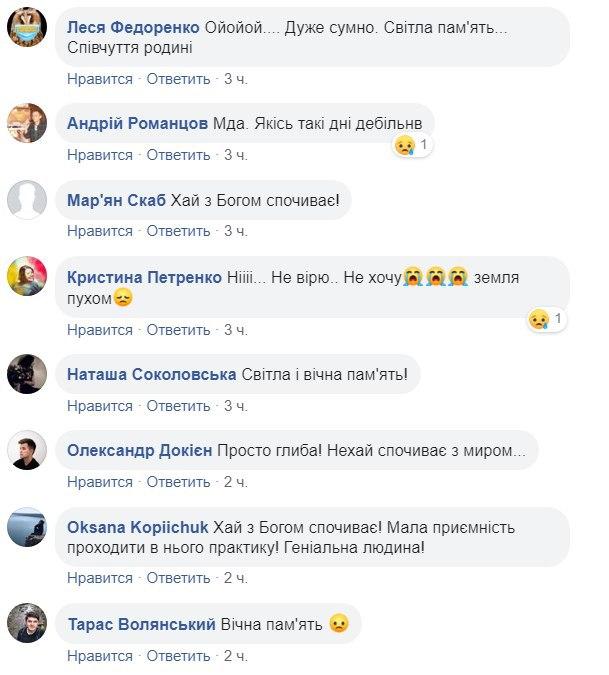
Task: Reply to Наташа Соколовська's comment
Action: point(179,406)
